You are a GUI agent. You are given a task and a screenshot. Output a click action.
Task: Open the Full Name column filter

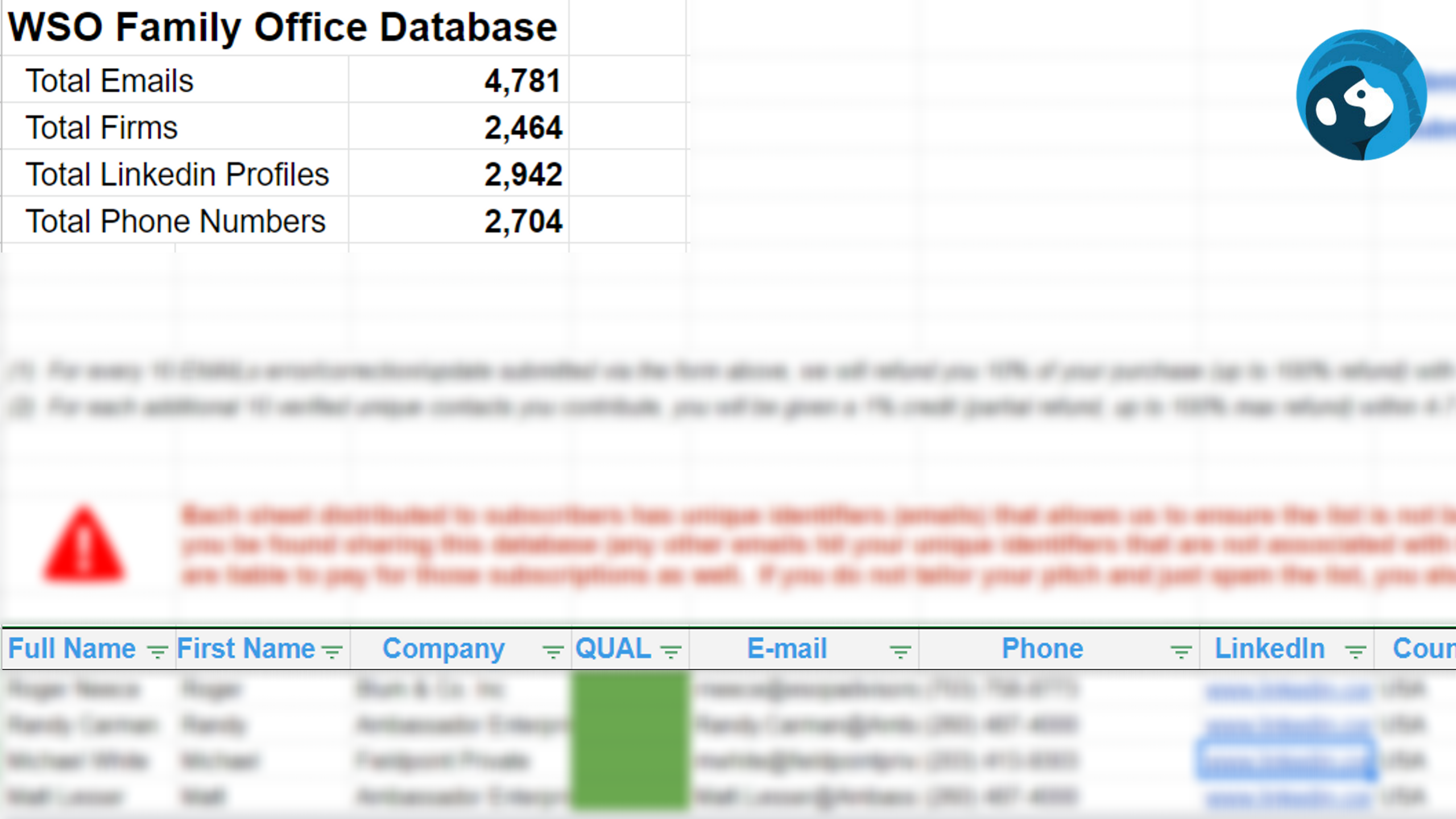point(157,650)
